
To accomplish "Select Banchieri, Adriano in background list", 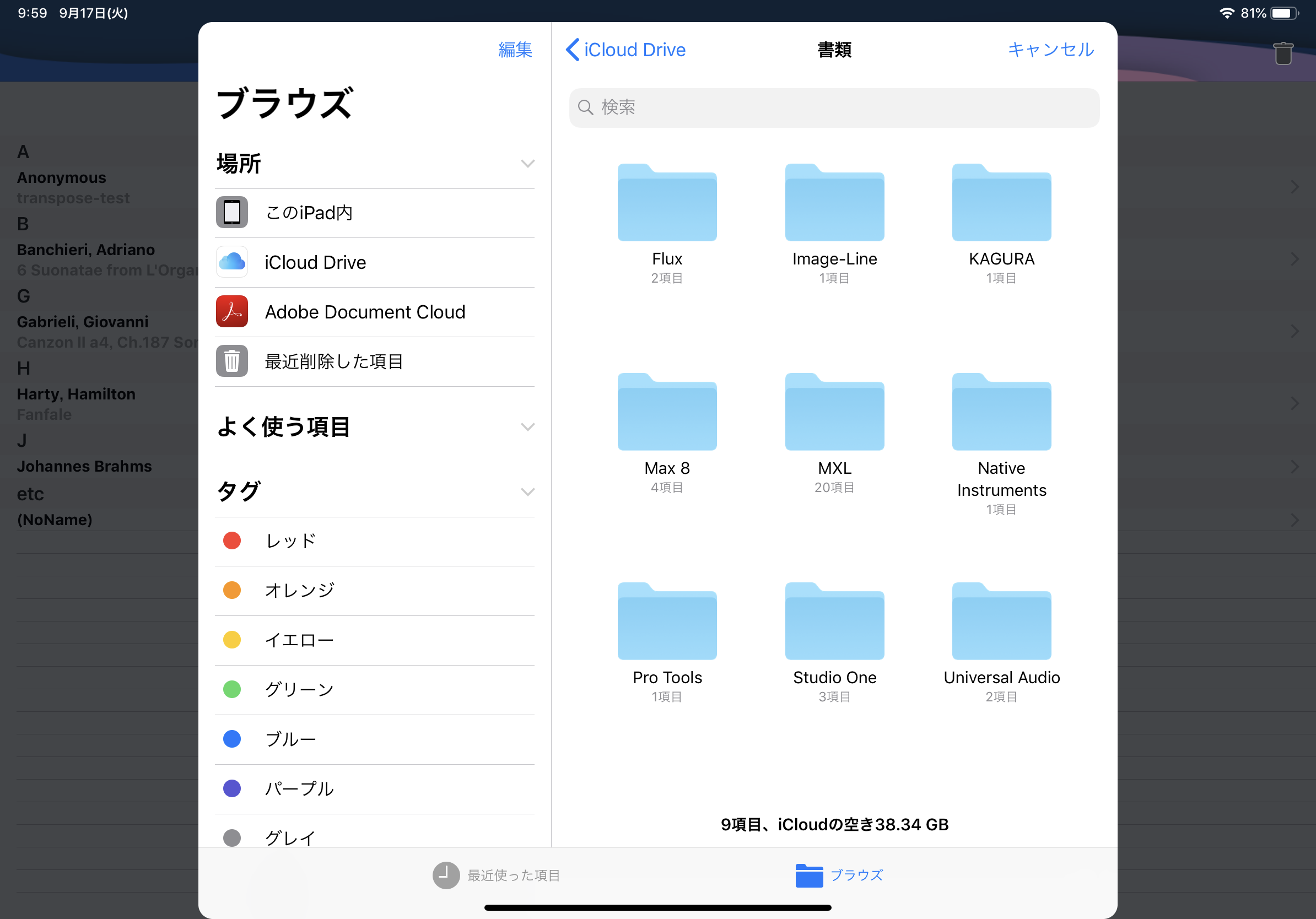I will click(85, 250).
